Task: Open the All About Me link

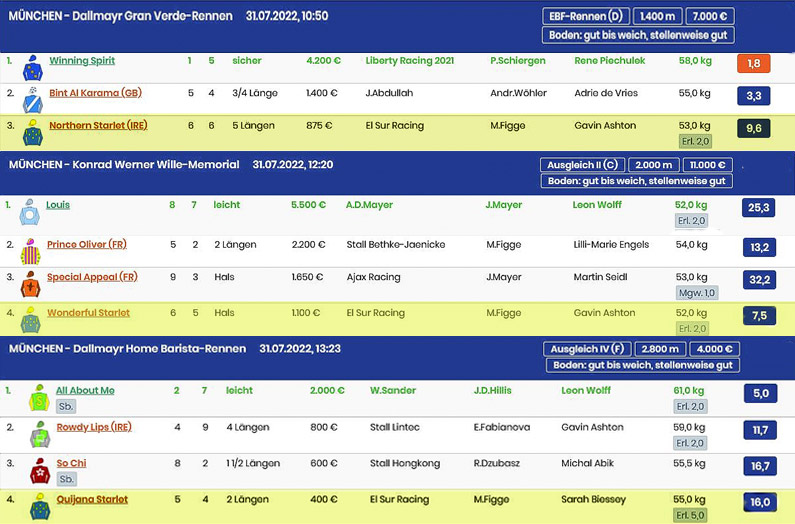Action: tap(85, 391)
